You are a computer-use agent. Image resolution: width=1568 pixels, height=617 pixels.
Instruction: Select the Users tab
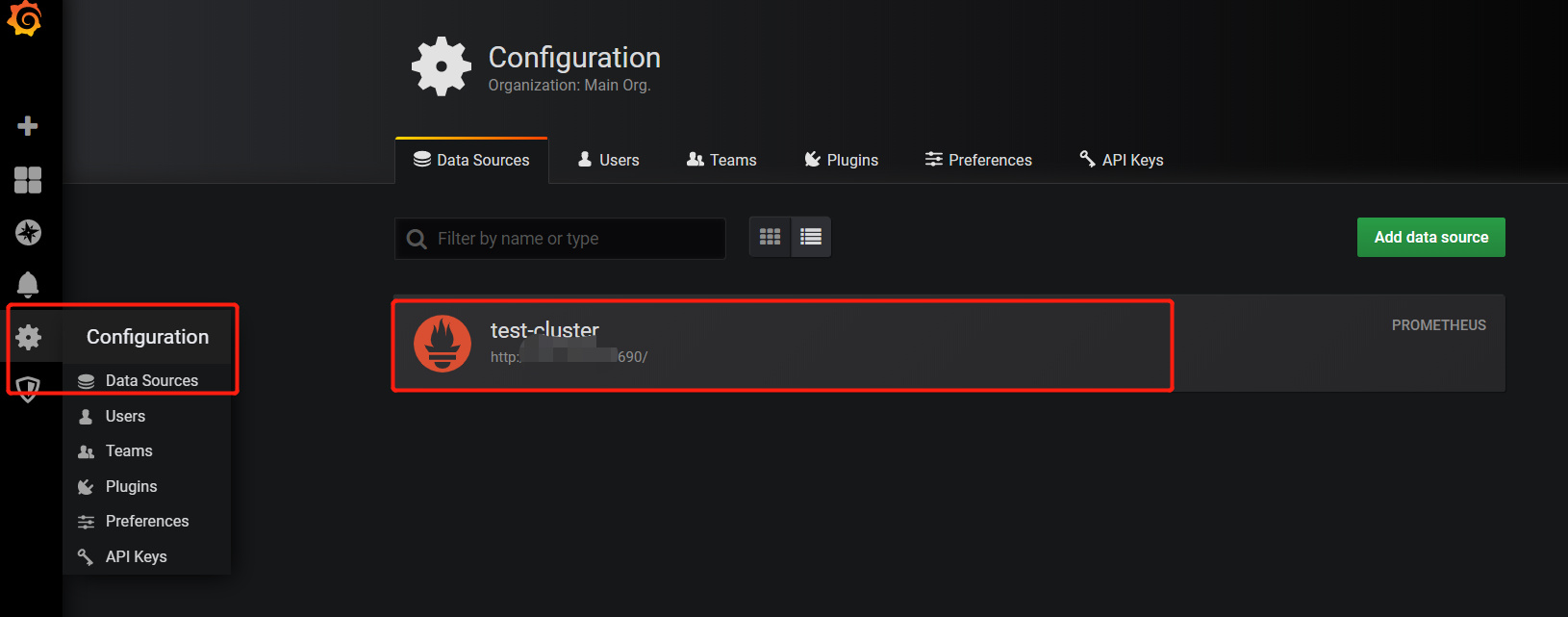[x=608, y=160]
